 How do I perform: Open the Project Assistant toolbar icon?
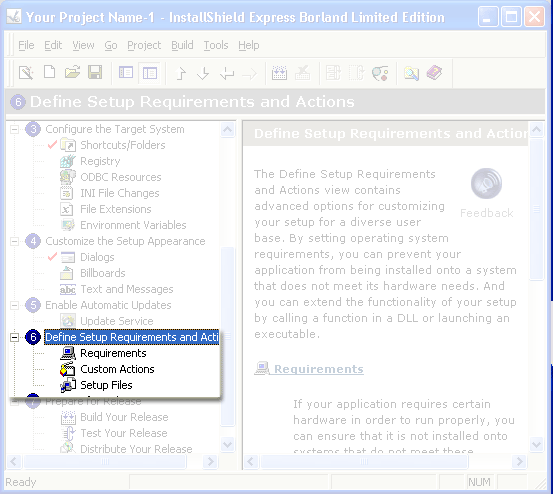coord(26,73)
